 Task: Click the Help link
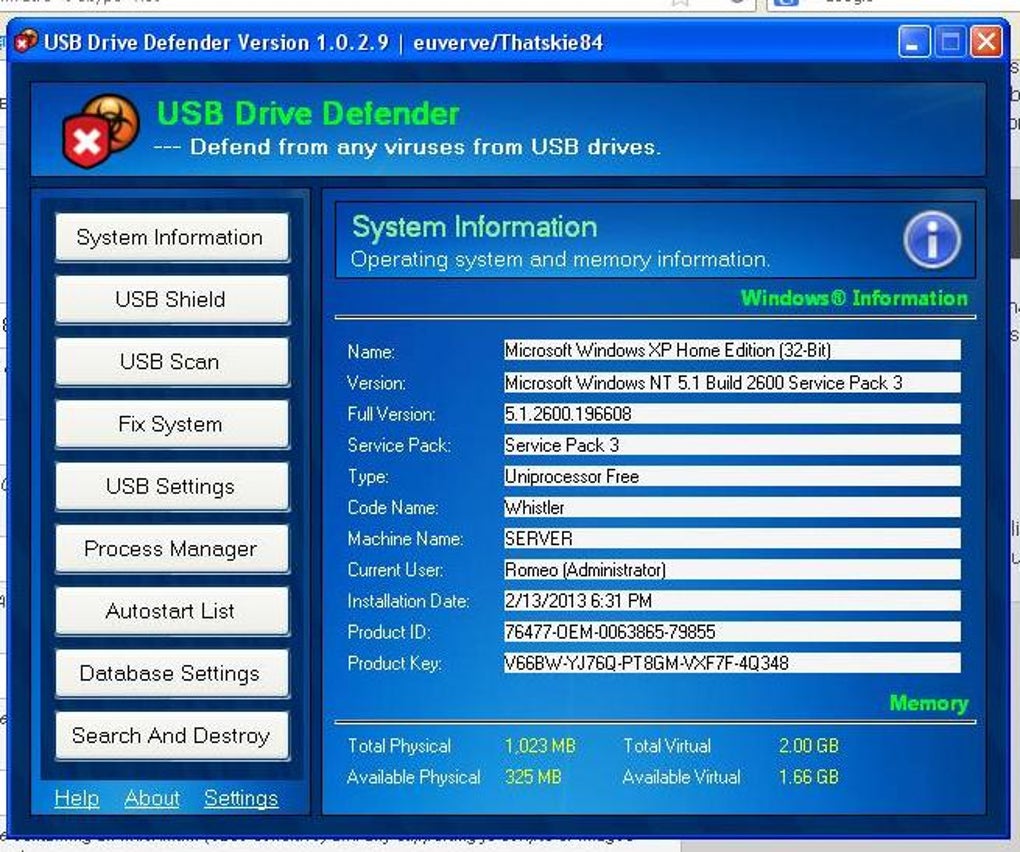(77, 798)
